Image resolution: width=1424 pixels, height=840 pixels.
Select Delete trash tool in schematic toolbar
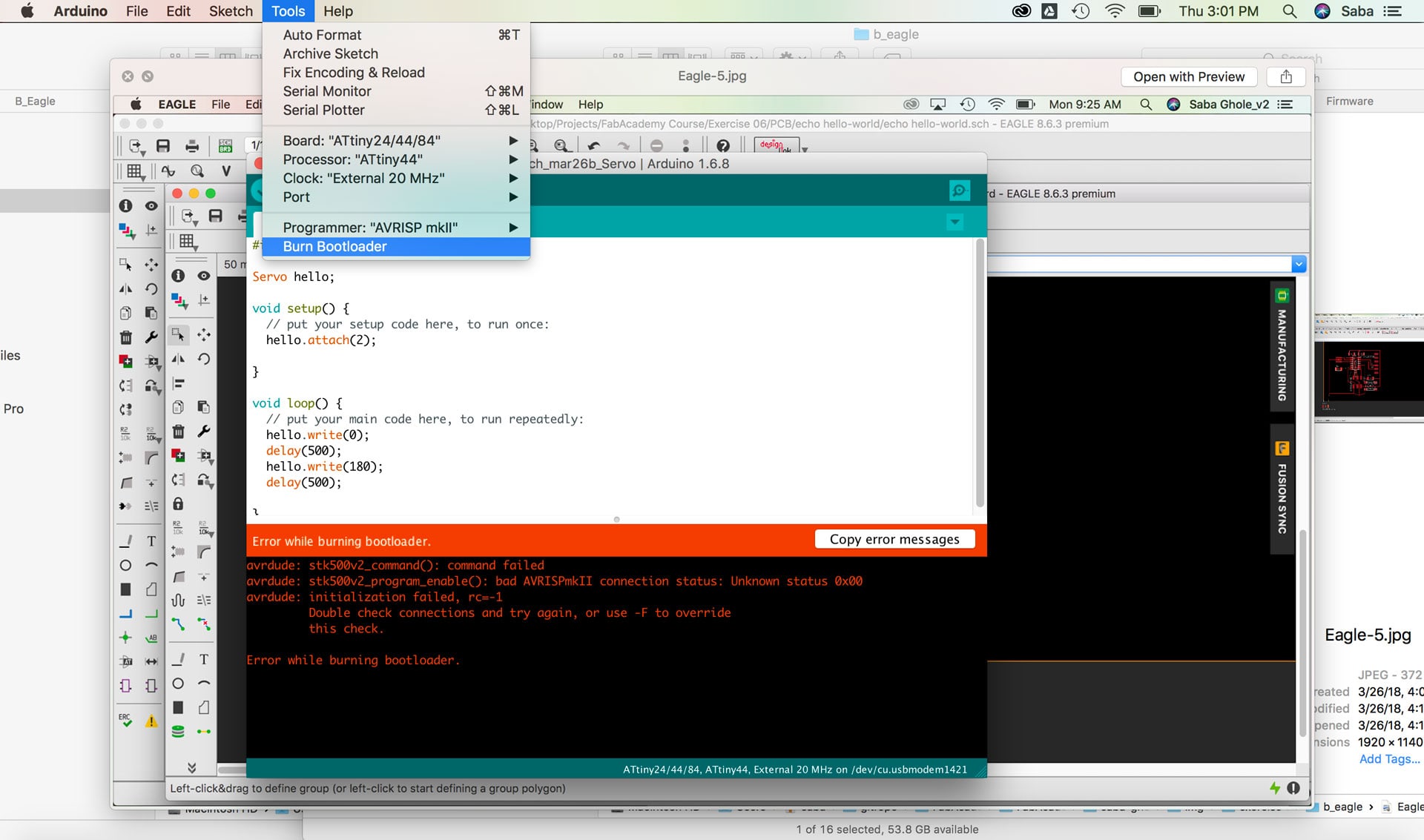pos(126,337)
